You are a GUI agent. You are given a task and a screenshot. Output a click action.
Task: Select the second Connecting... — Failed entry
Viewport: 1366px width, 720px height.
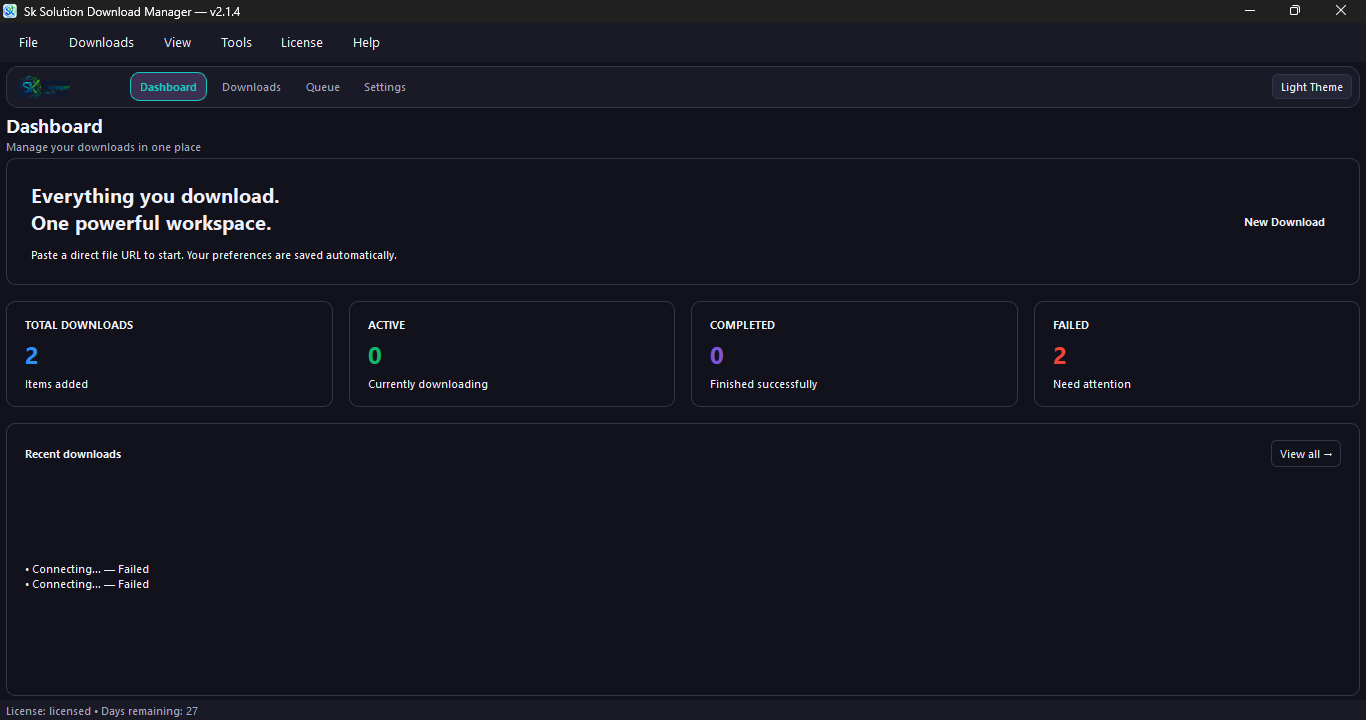click(x=87, y=584)
